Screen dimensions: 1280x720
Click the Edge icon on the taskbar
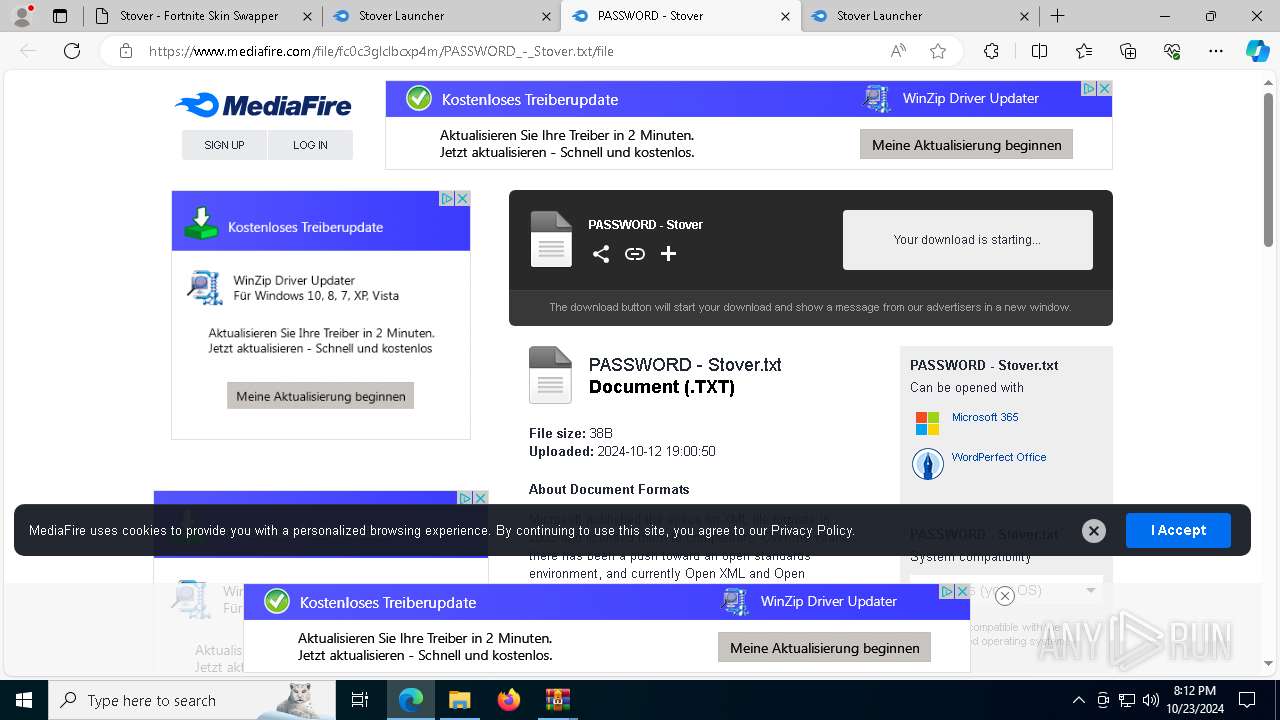tap(411, 700)
